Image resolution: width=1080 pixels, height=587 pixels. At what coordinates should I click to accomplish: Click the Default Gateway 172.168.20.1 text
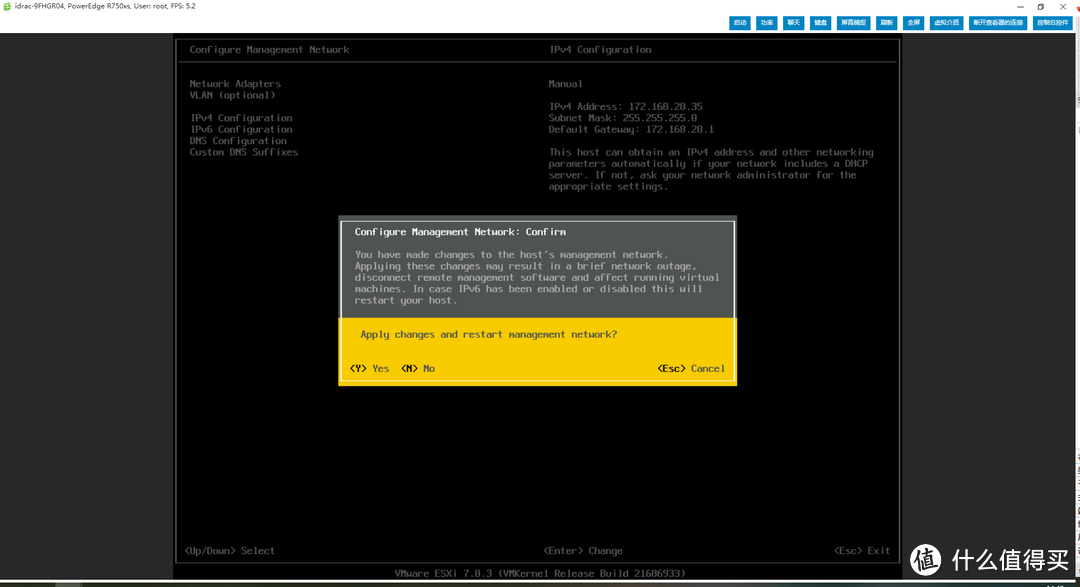(631, 130)
